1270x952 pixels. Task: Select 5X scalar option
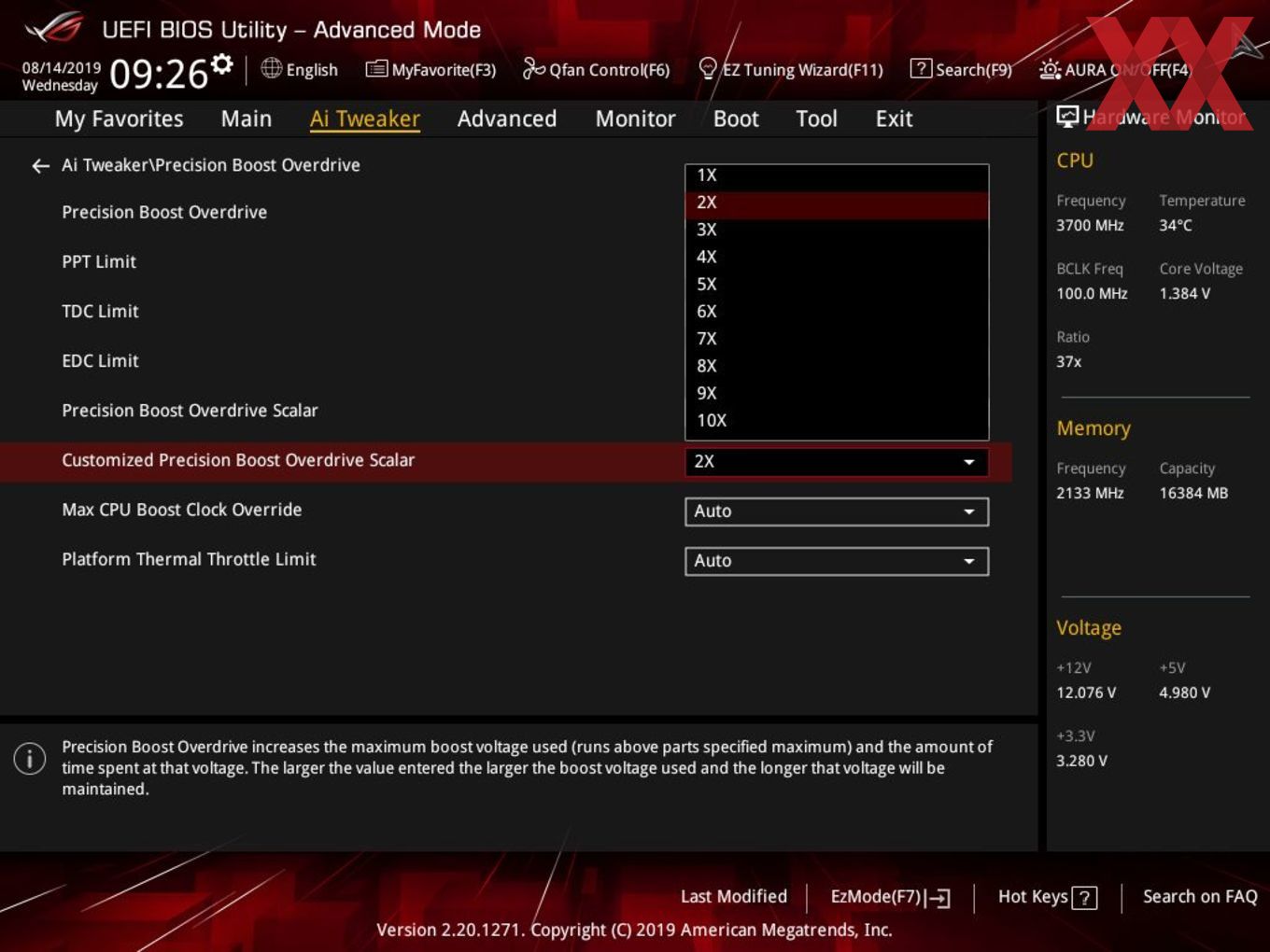(837, 285)
